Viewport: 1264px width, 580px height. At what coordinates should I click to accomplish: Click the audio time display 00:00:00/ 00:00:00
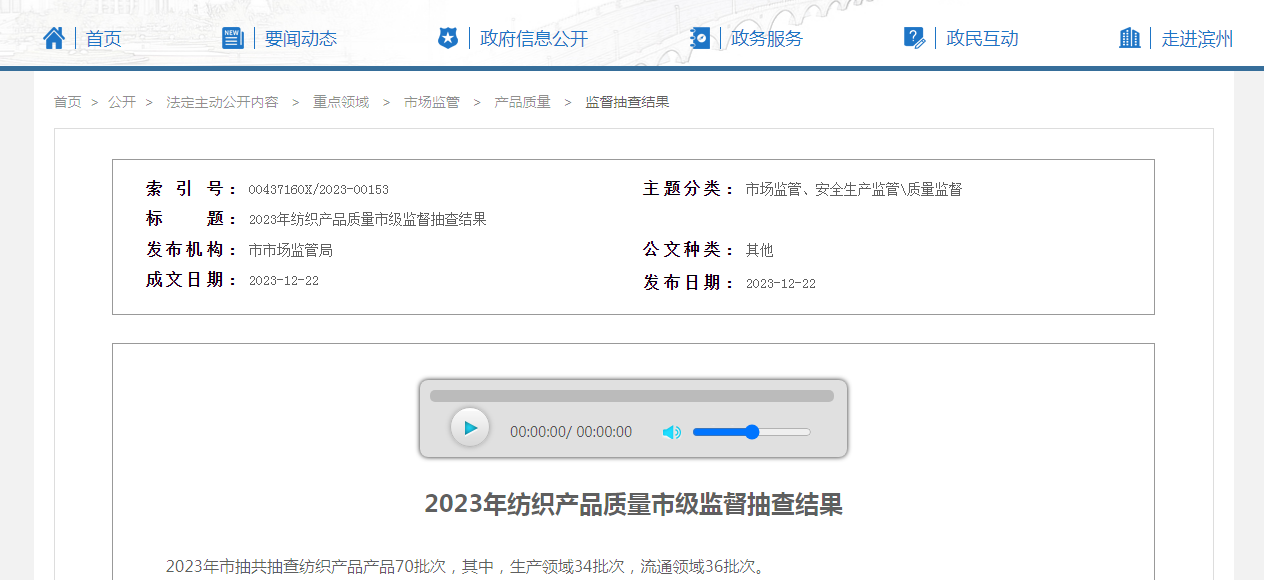(x=571, y=432)
